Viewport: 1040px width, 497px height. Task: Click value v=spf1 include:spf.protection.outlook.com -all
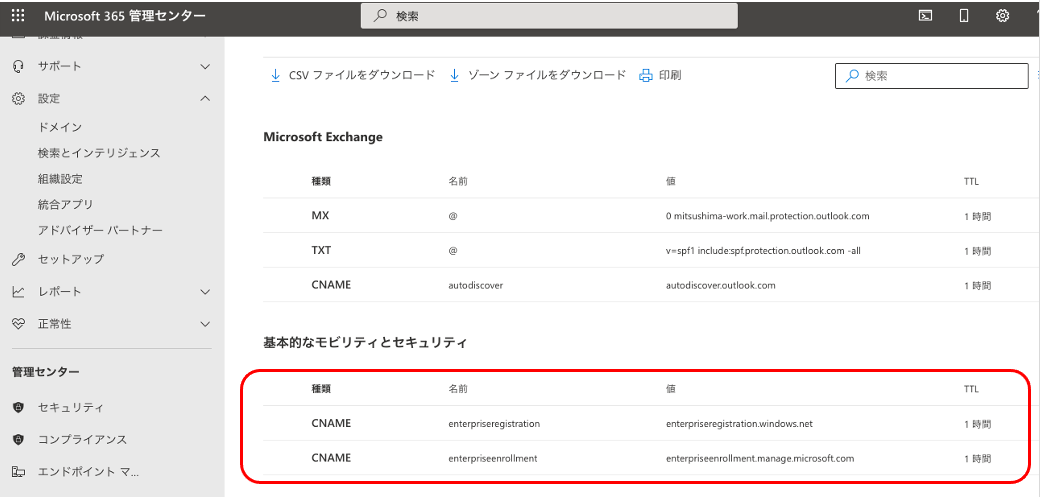pyautogui.click(x=763, y=251)
